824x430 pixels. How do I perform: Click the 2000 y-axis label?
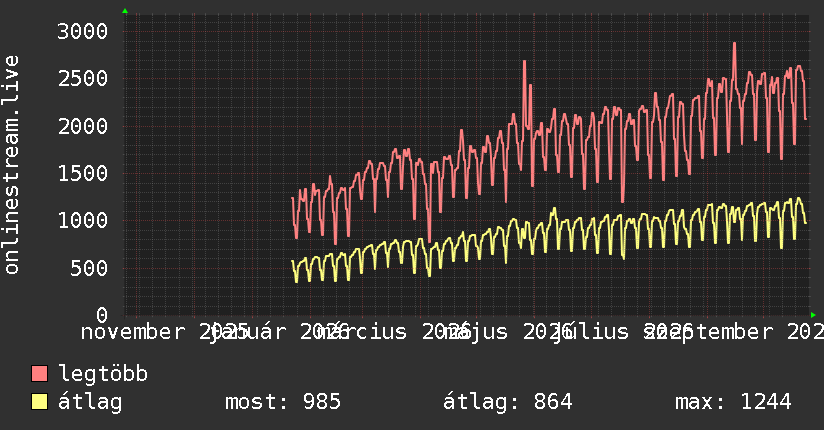pos(83,126)
